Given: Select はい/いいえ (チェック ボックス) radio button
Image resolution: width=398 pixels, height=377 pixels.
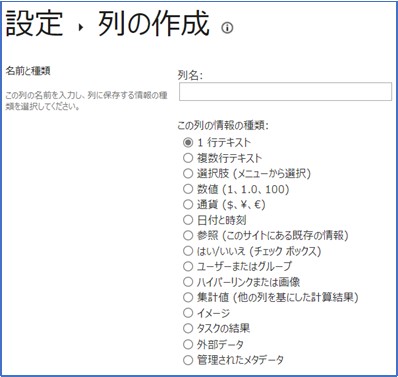Looking at the screenshot, I should [188, 251].
